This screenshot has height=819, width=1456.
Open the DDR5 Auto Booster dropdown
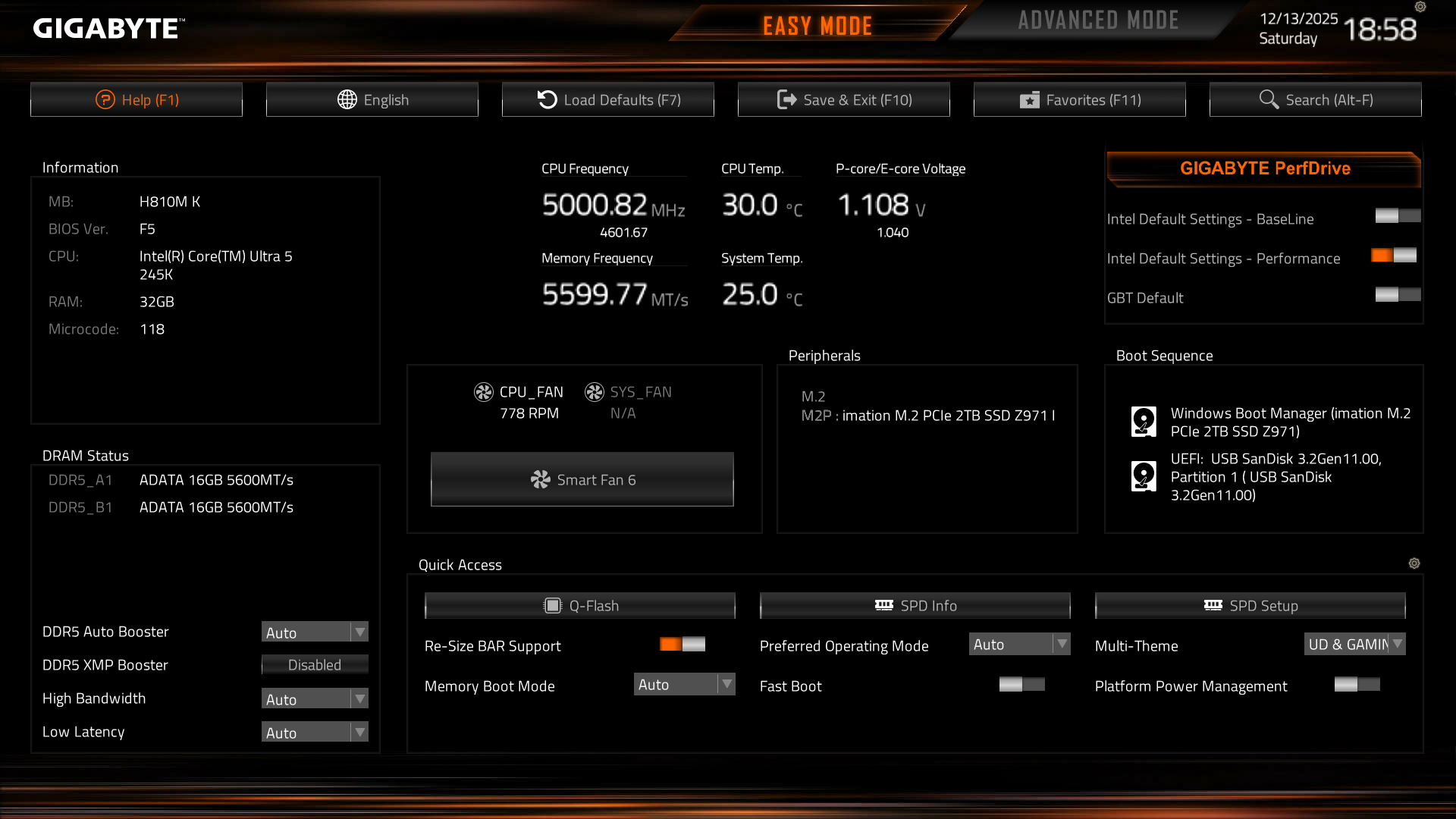click(315, 632)
